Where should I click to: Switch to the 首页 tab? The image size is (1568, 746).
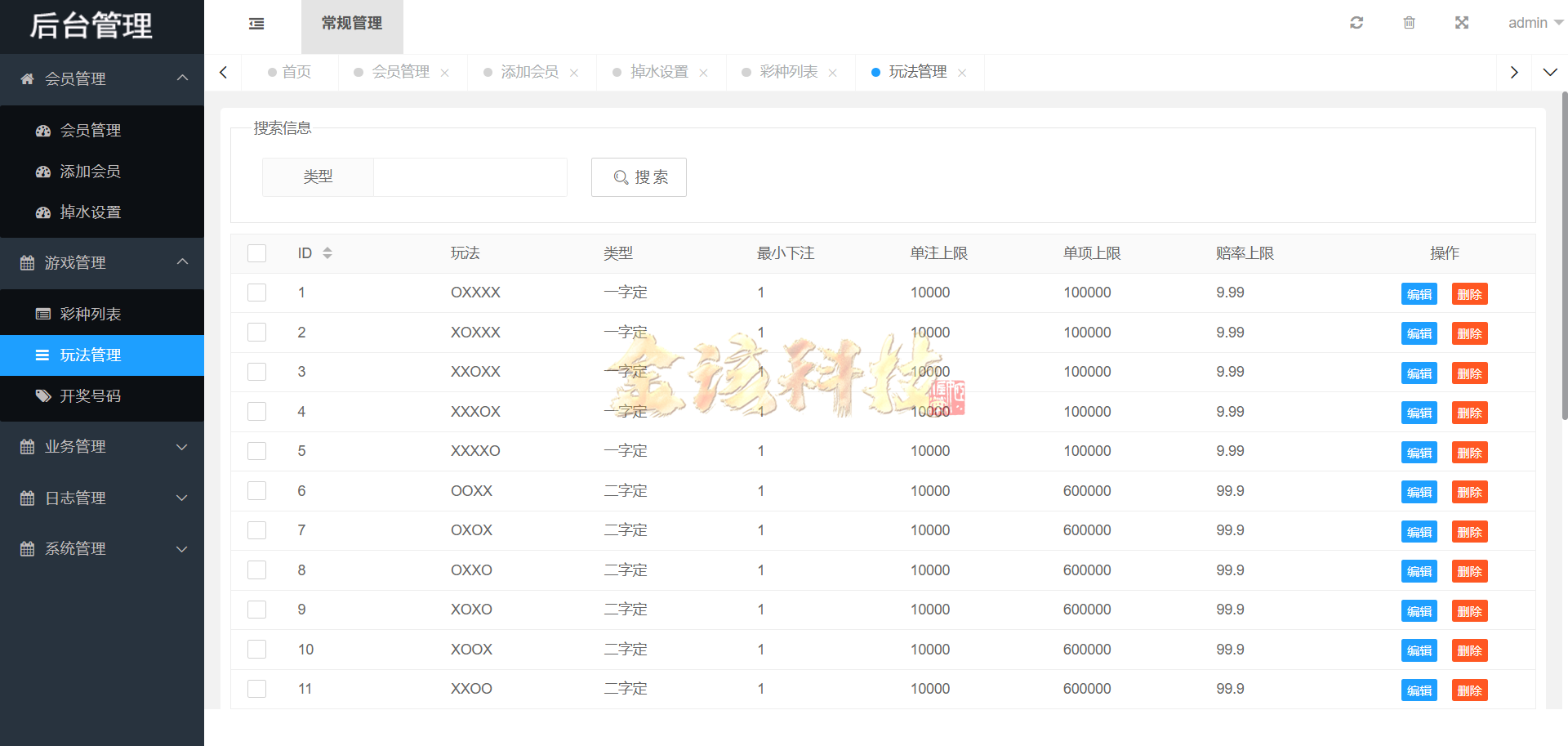(296, 72)
